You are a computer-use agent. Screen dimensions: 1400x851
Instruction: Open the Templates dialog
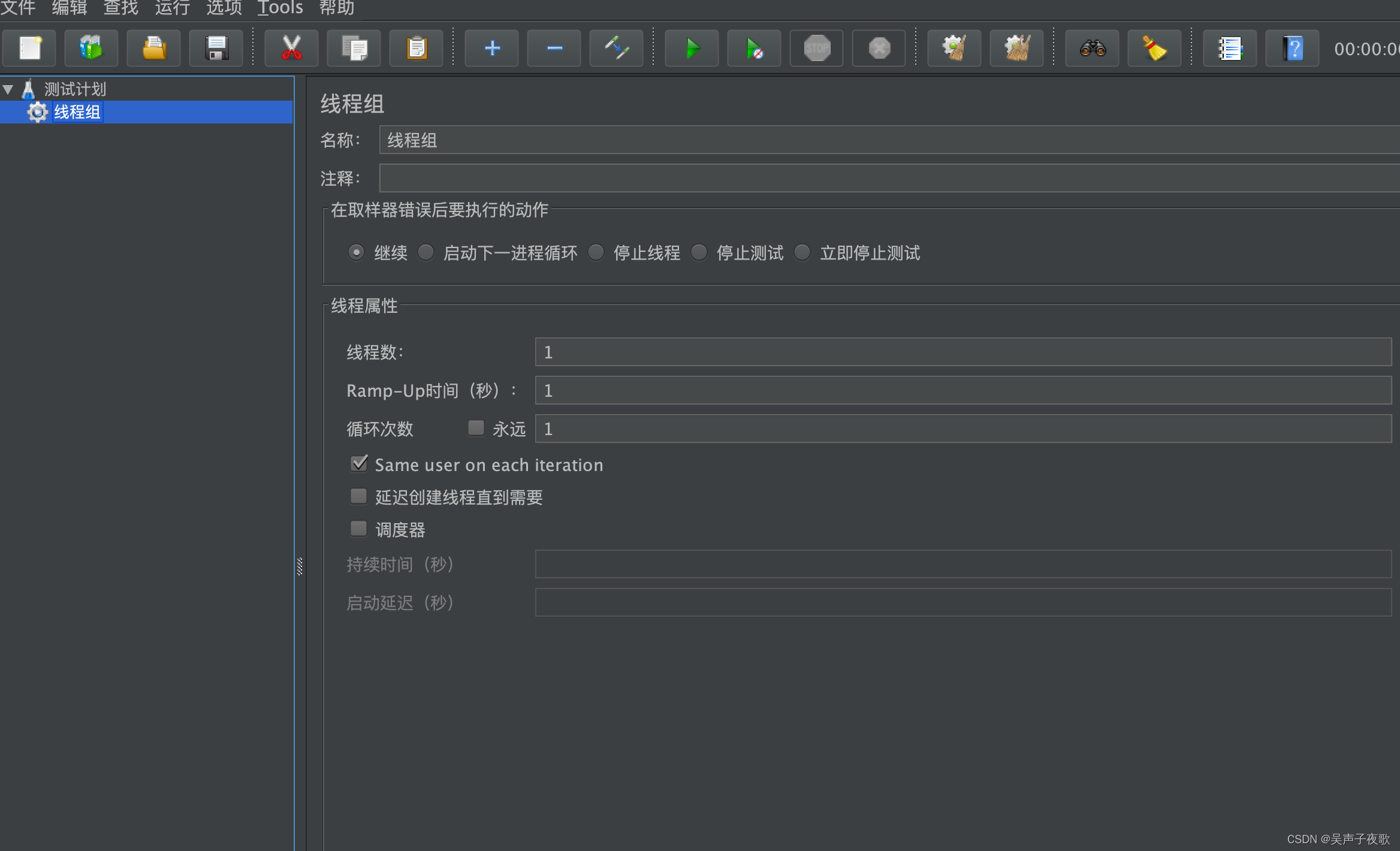point(91,48)
